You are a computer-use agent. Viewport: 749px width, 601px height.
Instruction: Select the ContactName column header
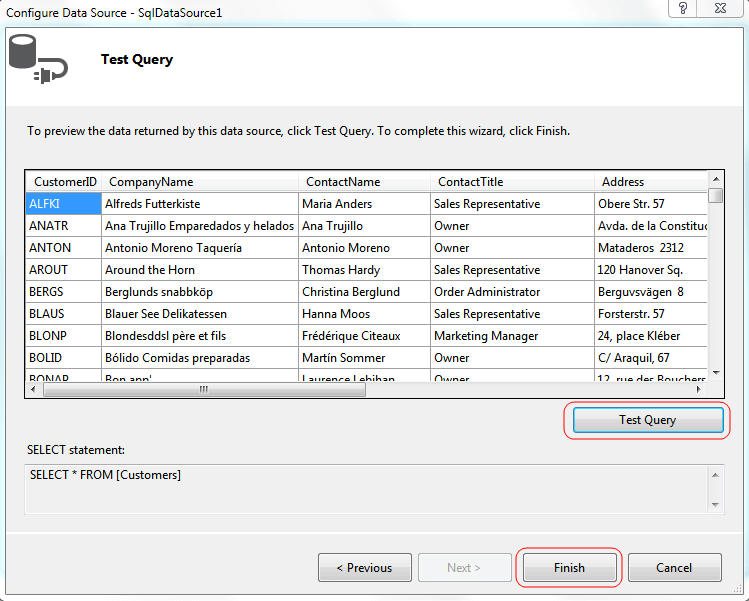point(364,182)
